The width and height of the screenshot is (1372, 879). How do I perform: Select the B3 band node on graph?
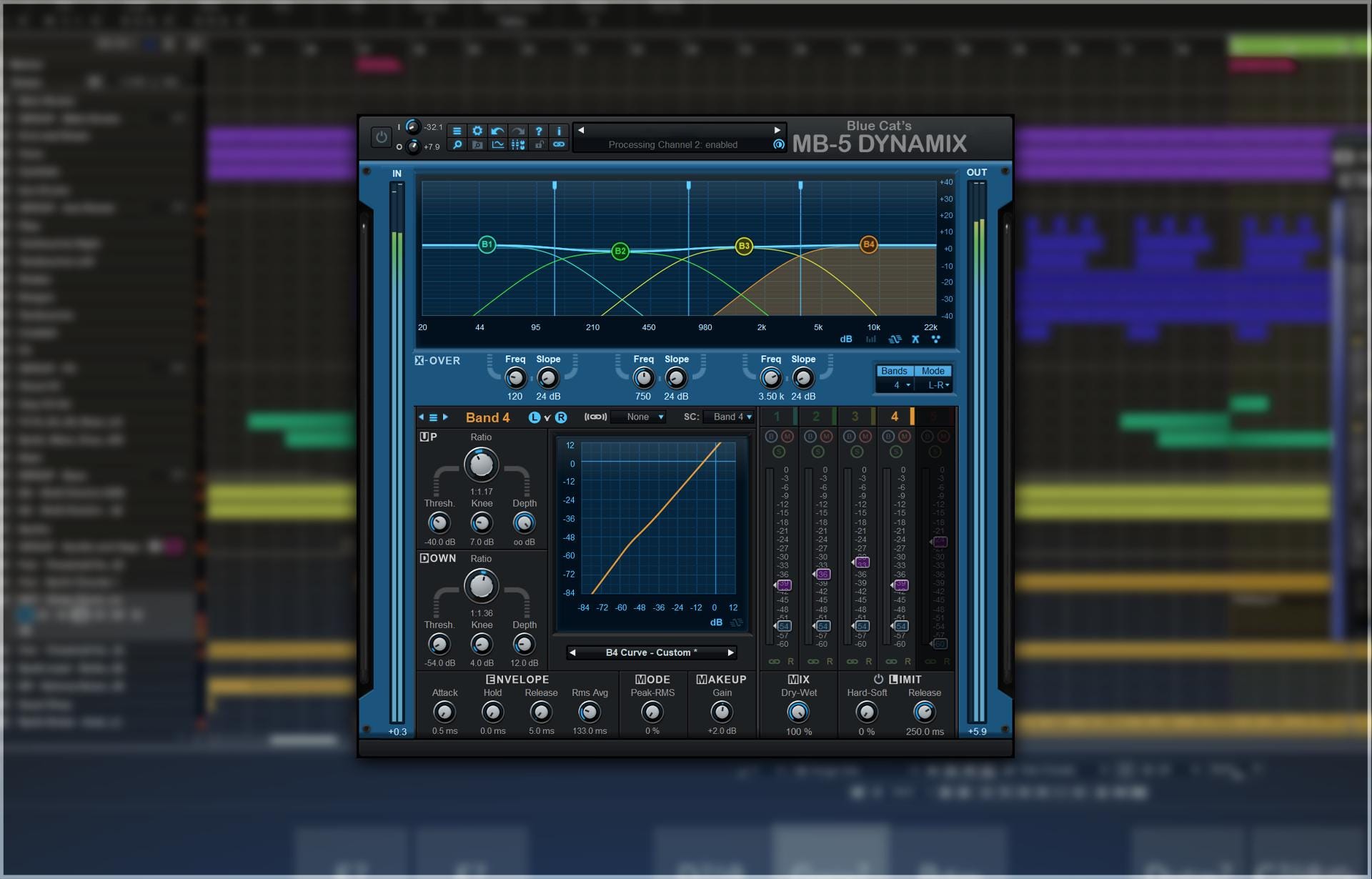point(744,247)
